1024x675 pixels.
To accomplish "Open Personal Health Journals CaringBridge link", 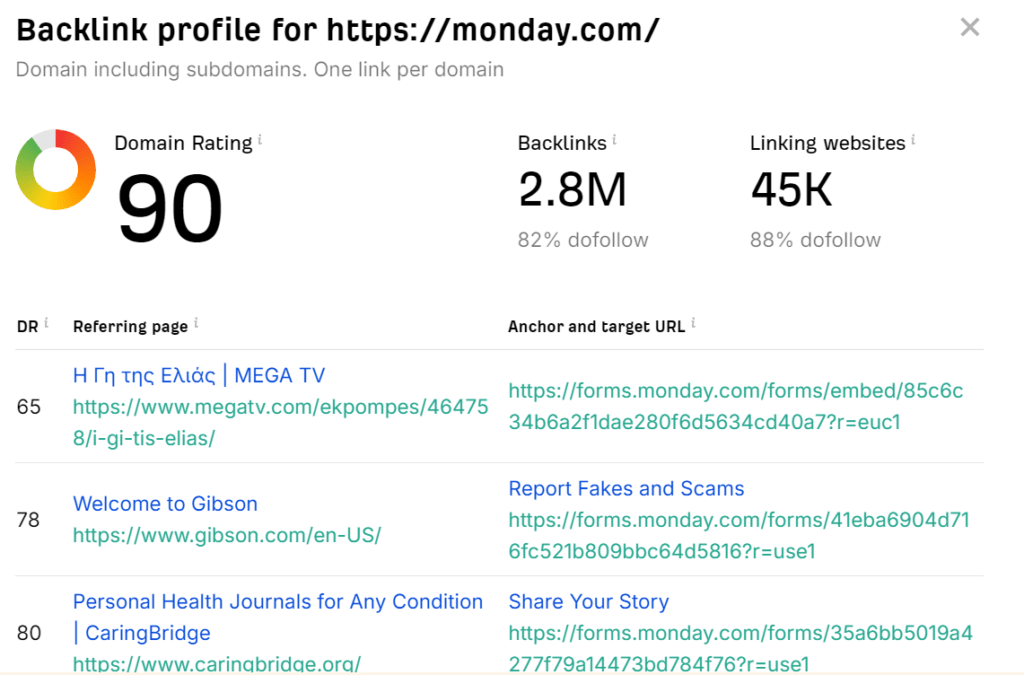I will click(277, 602).
